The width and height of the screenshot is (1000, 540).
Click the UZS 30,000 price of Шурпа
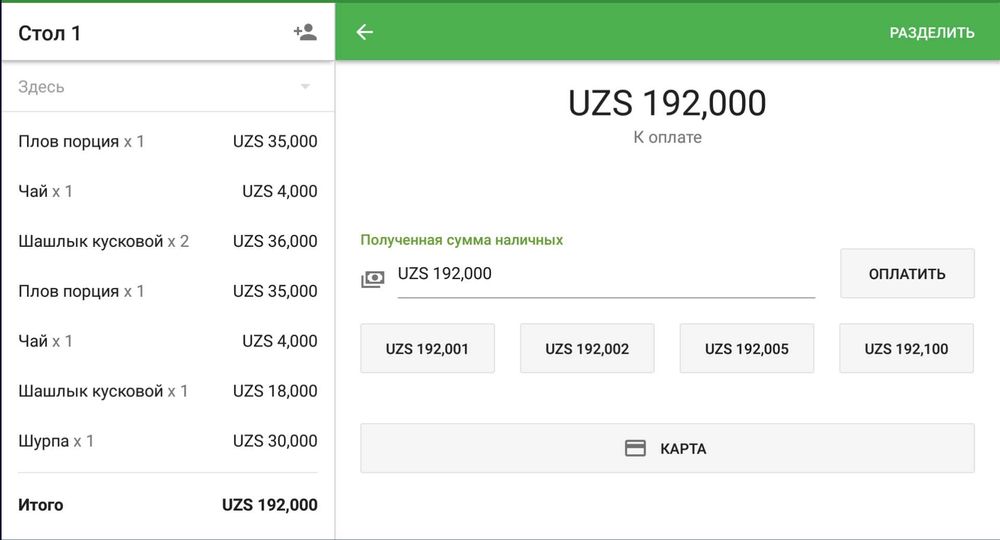coord(275,441)
